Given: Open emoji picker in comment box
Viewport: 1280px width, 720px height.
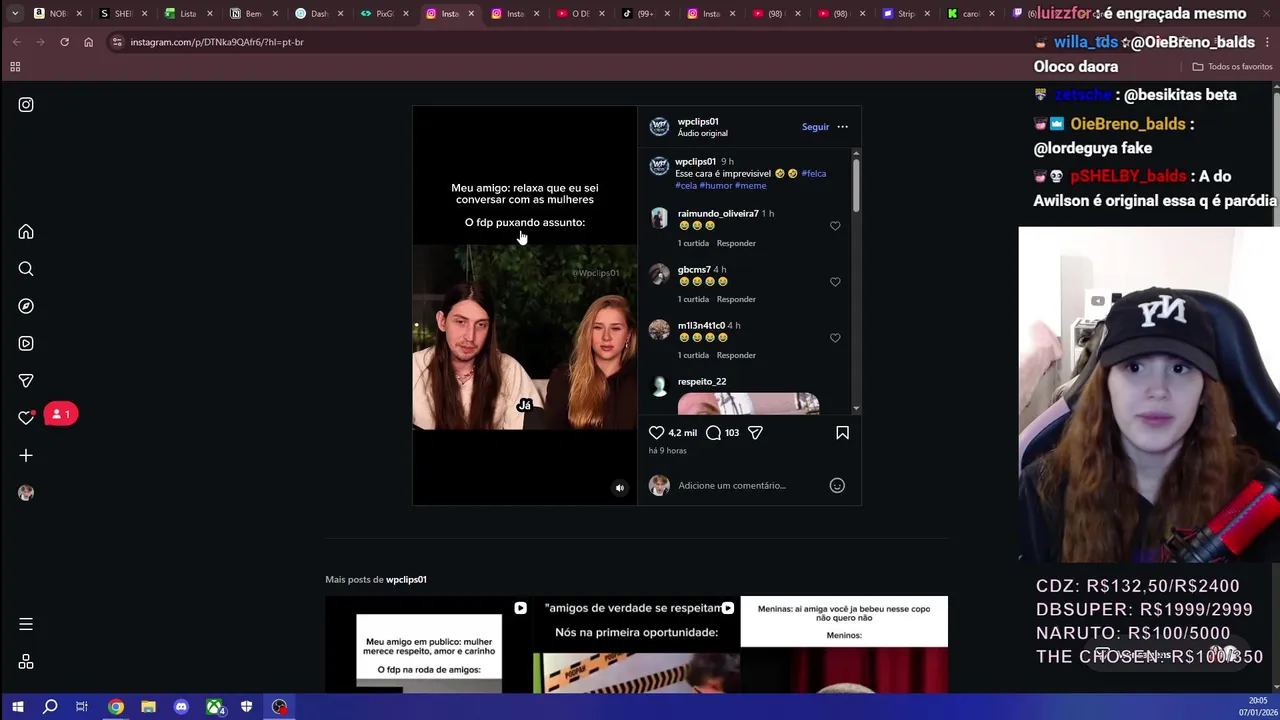Looking at the screenshot, I should [x=837, y=486].
